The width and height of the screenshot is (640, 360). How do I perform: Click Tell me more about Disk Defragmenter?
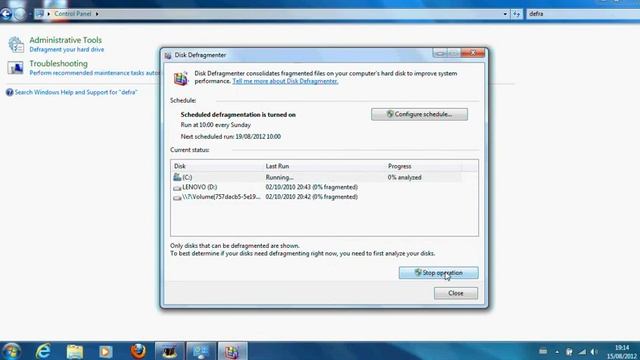[x=285, y=81]
